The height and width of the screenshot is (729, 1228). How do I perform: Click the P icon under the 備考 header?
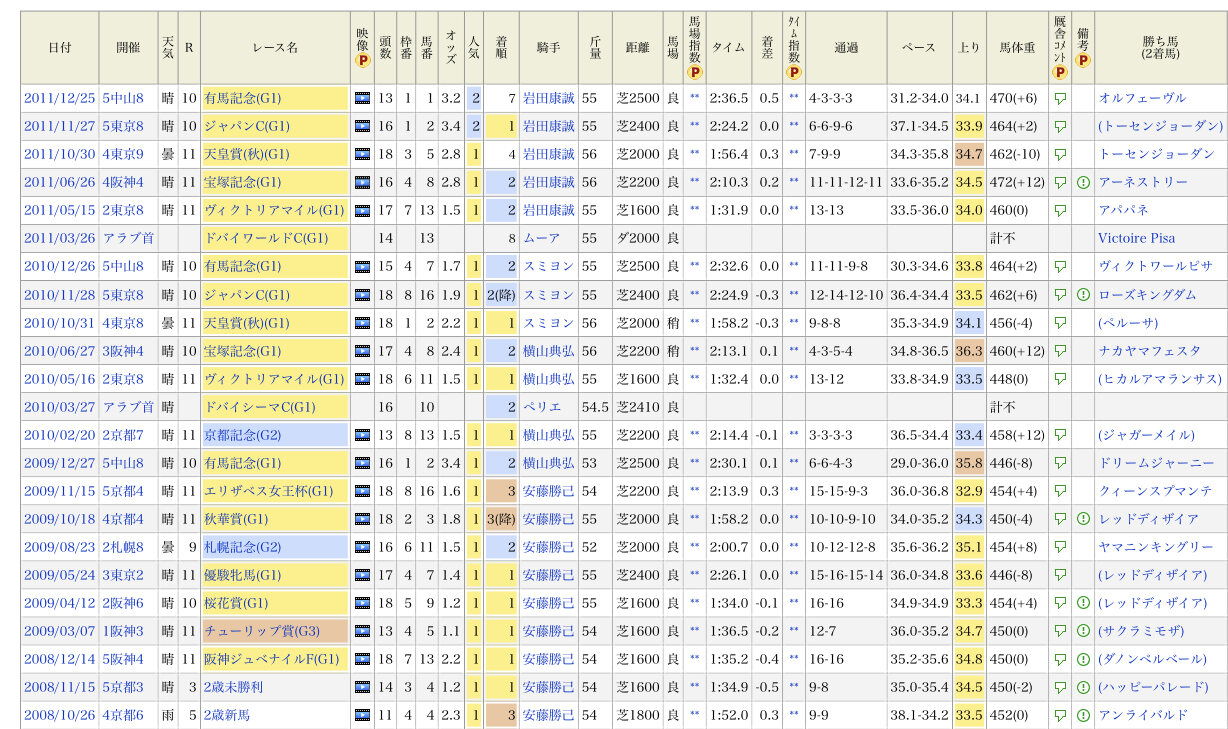[x=1082, y=59]
